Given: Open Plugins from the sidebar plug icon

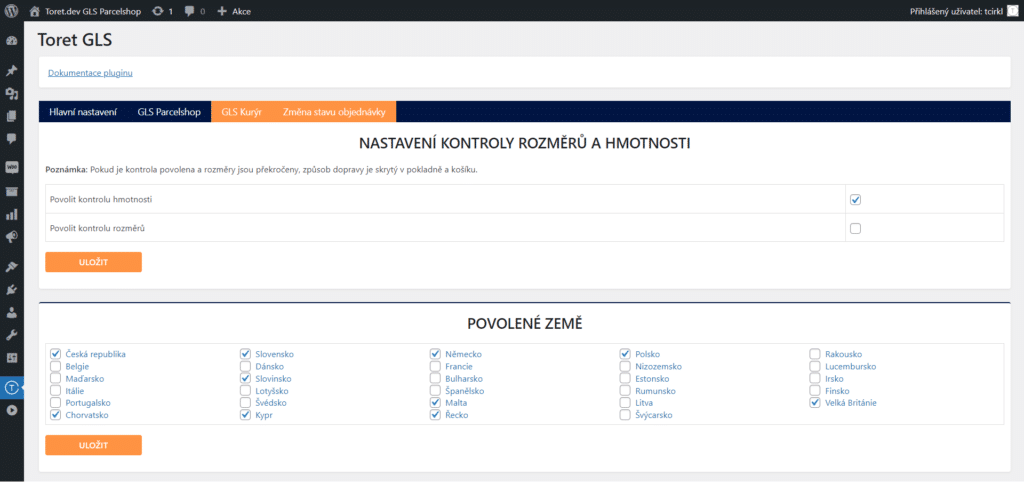Looking at the screenshot, I should click(x=11, y=289).
